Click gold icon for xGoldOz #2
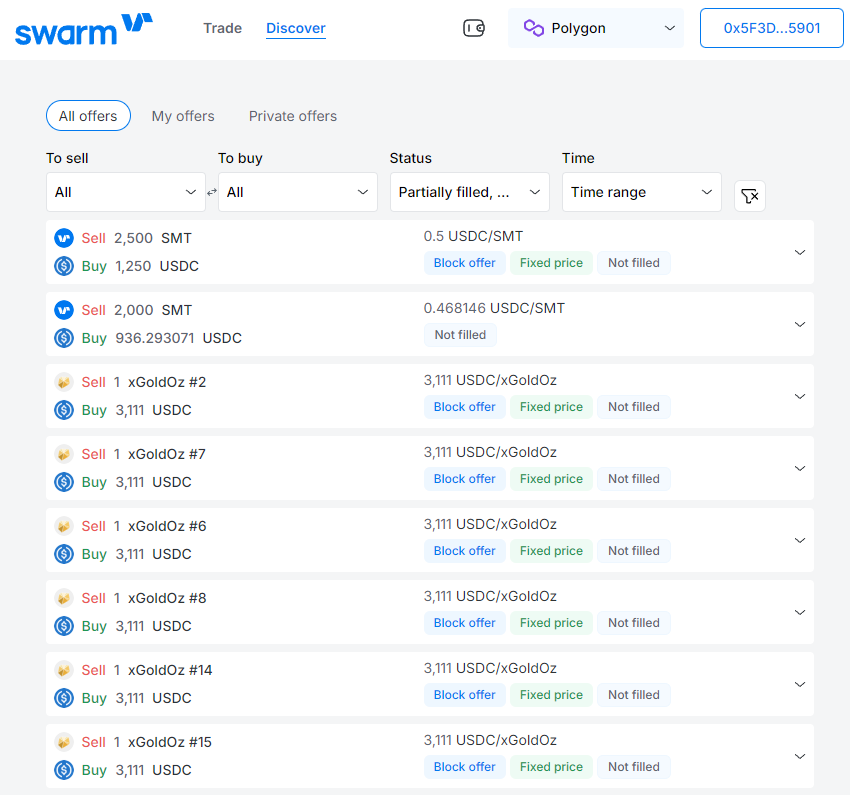 tap(64, 382)
